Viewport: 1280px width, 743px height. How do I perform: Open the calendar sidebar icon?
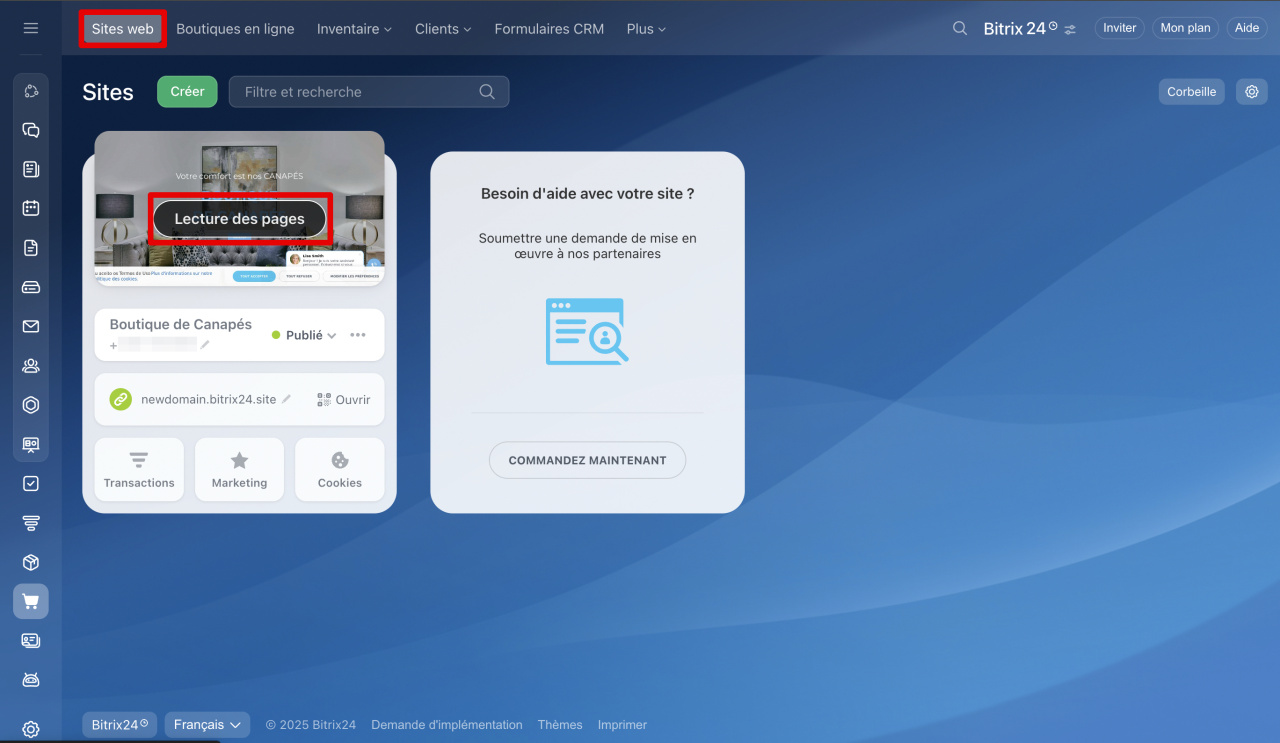[x=31, y=208]
